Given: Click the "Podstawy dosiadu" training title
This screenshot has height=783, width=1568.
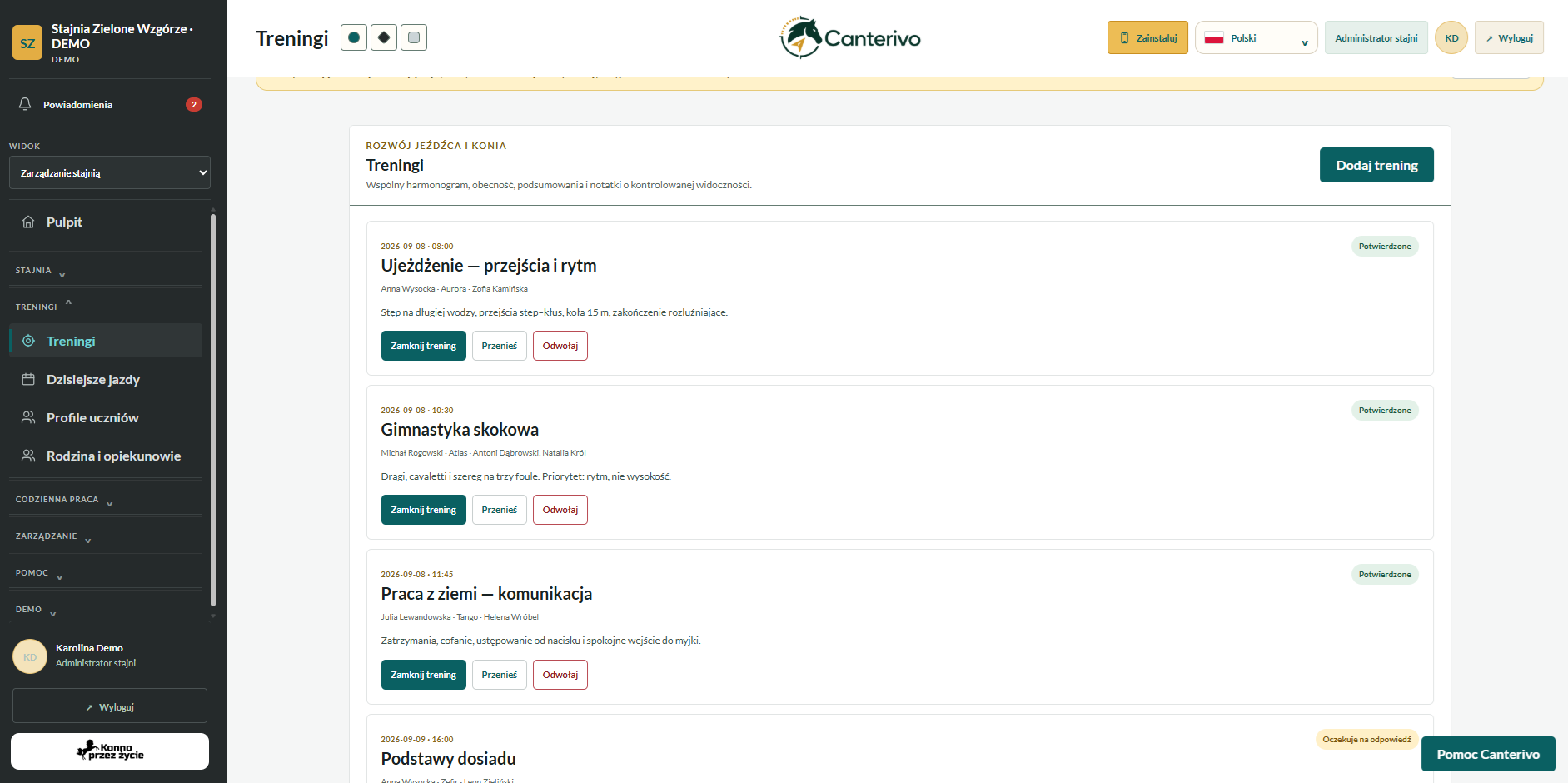Looking at the screenshot, I should (x=449, y=759).
